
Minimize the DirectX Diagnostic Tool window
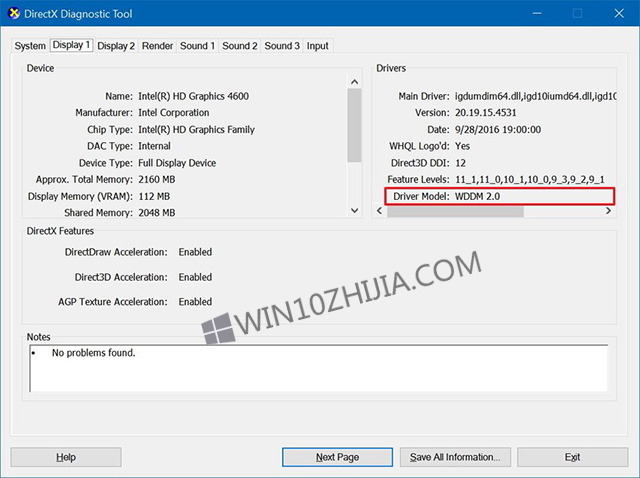[x=537, y=13]
